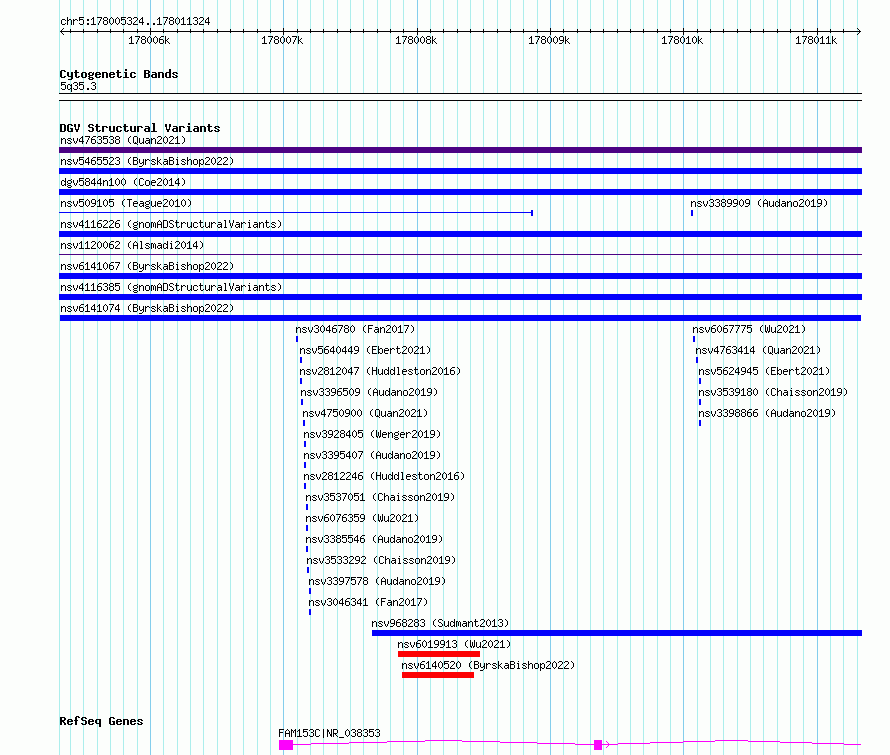Viewport: 890px width, 755px height.
Task: Click nsv6141074 (ByrskaBishop2022) label
Action: click(146, 308)
